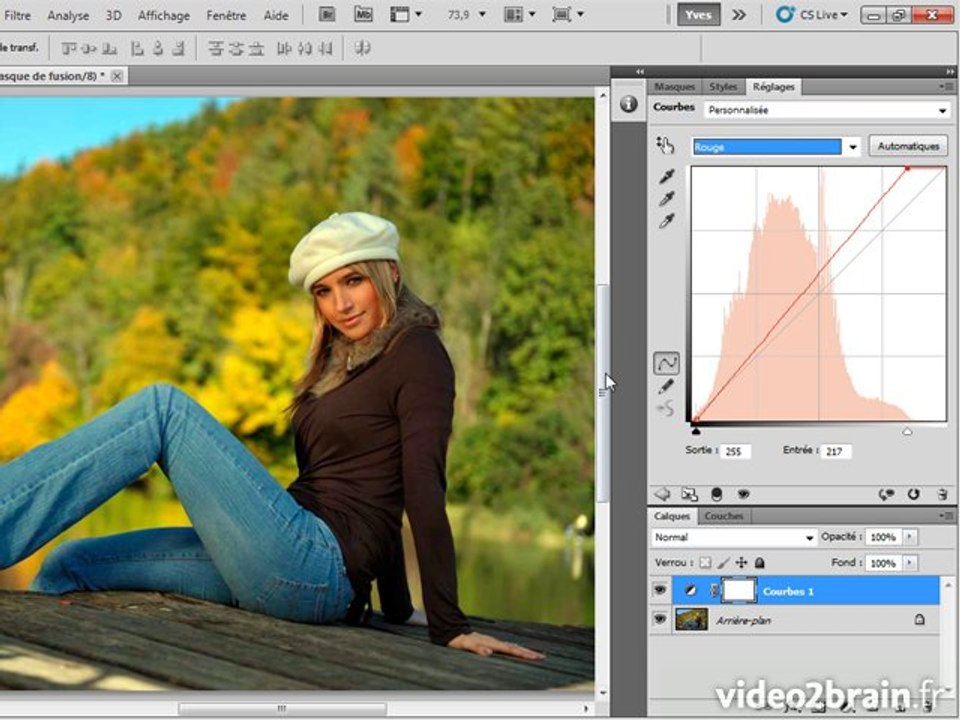
Task: Return to adjustment list arrow
Action: click(662, 494)
